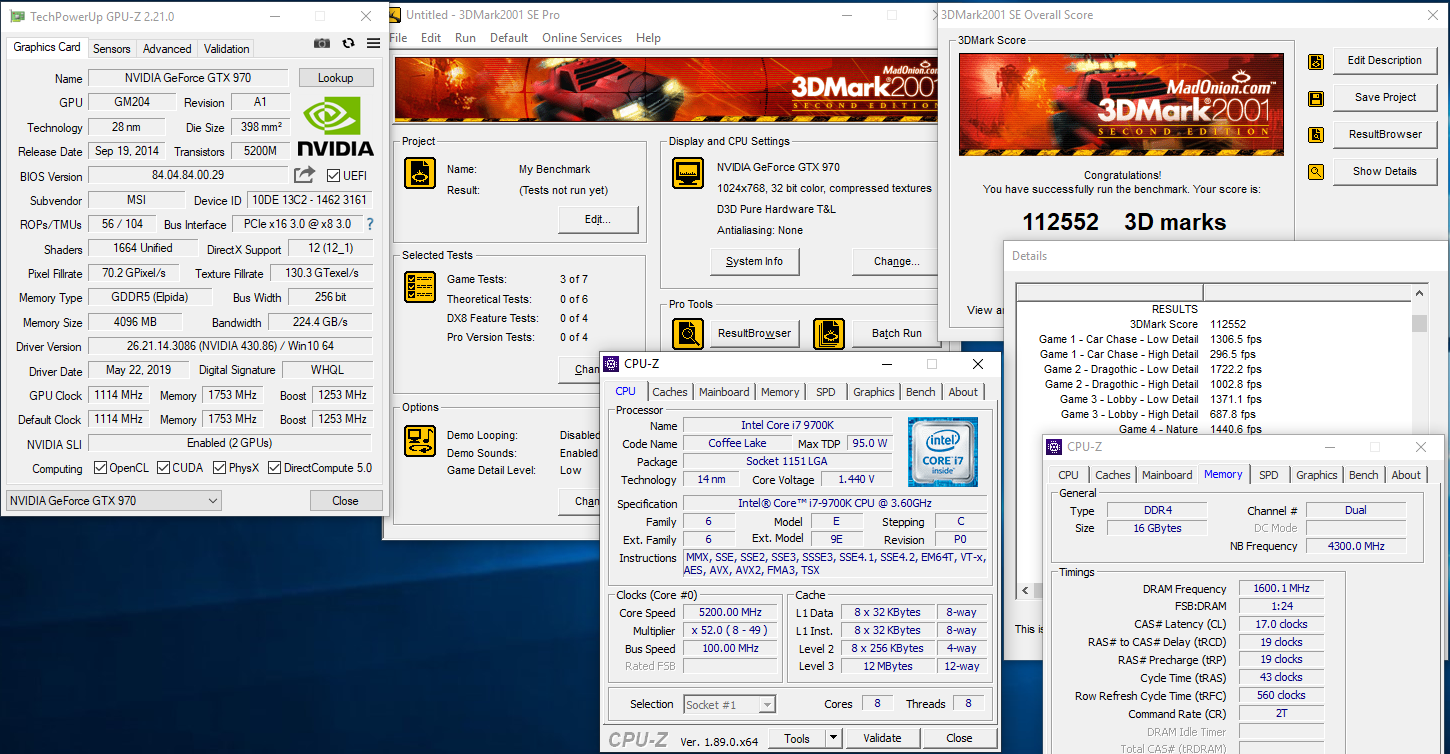Click the Batch Run button

tap(896, 333)
